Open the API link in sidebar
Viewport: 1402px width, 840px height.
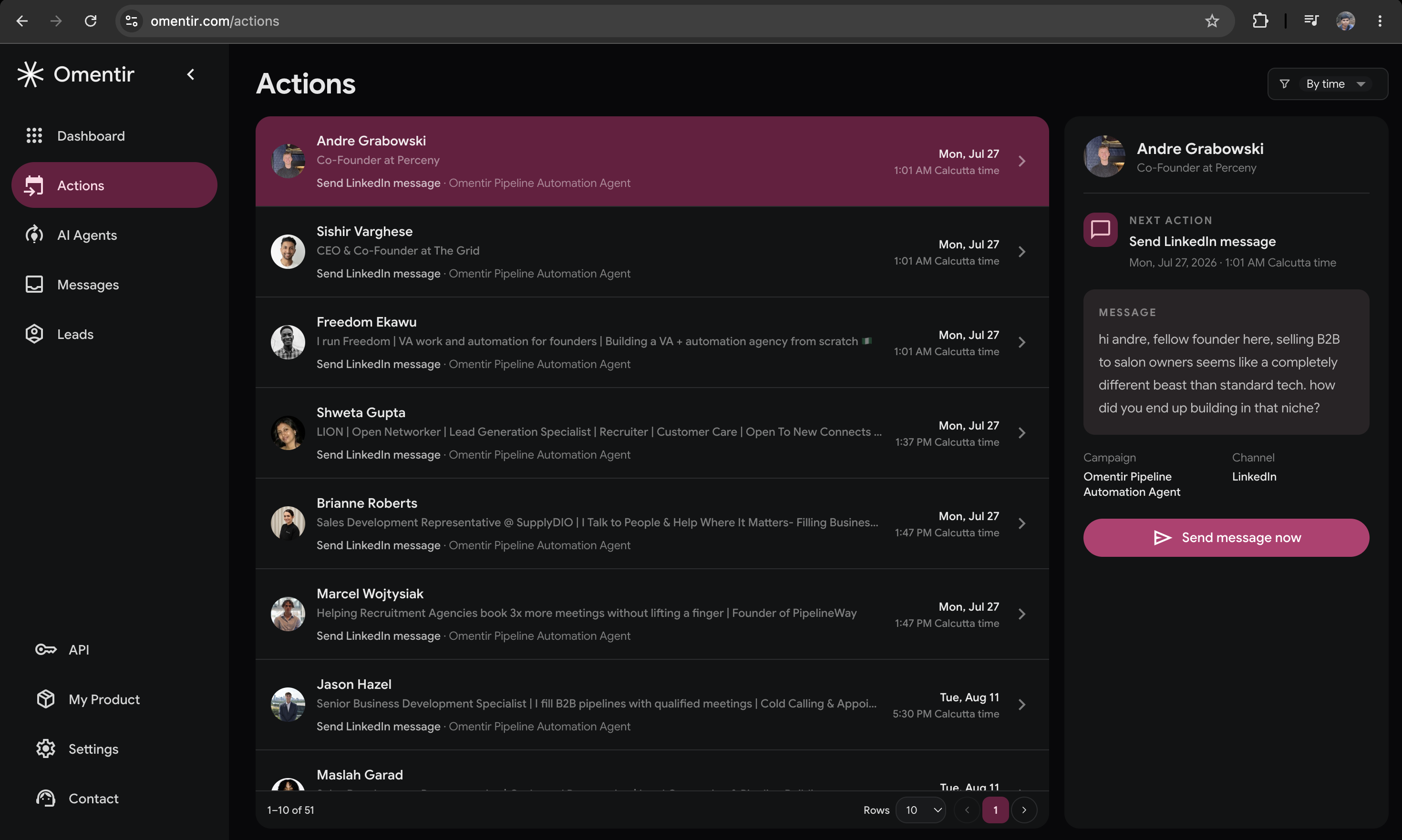tap(114, 649)
